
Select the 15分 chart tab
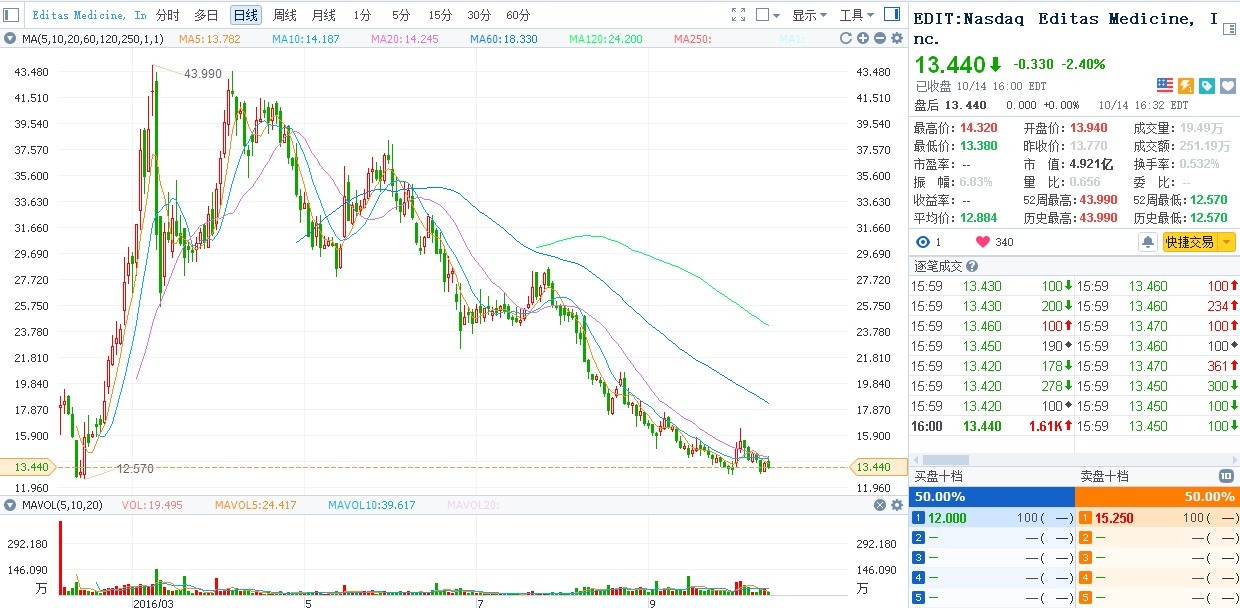tap(440, 15)
